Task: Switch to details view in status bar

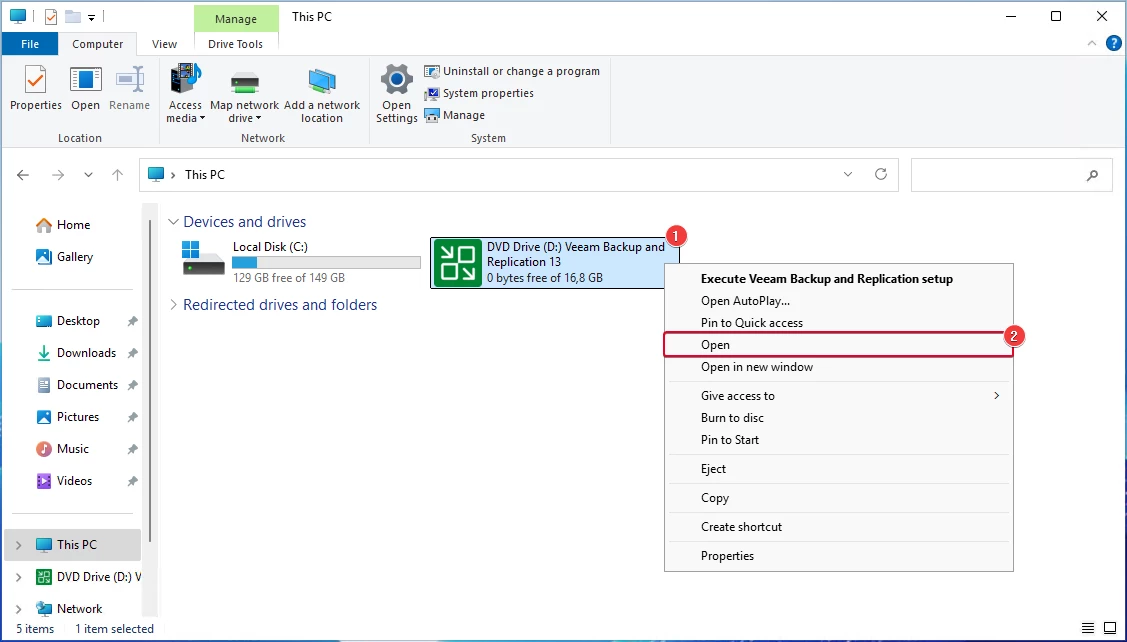Action: 1088,628
